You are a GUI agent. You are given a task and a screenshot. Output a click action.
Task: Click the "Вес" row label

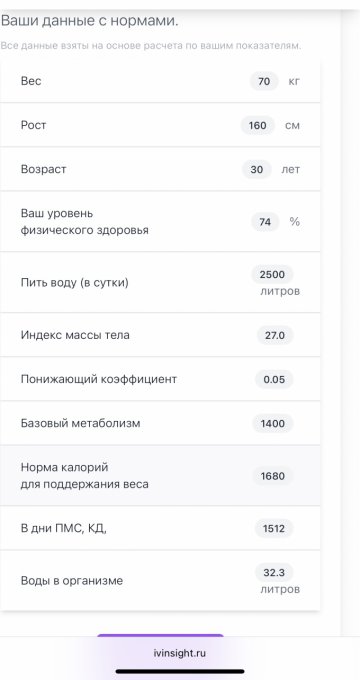[31, 81]
